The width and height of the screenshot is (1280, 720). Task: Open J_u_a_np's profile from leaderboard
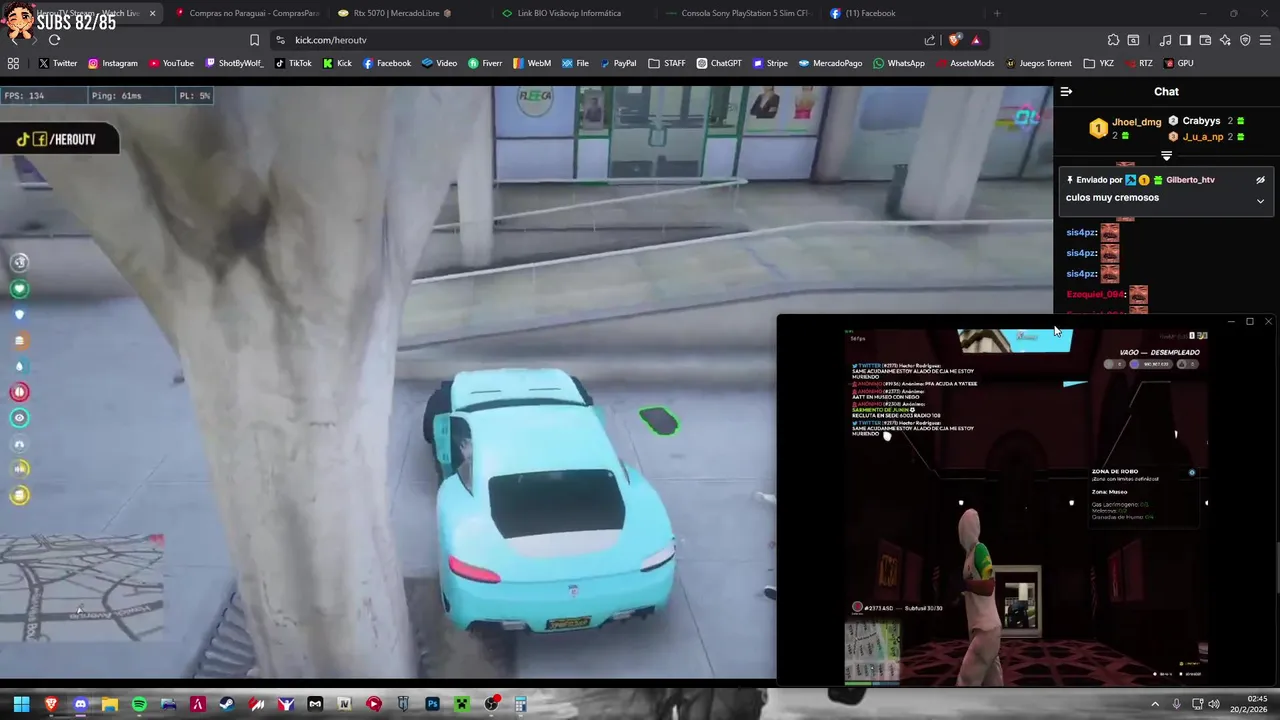click(1203, 137)
